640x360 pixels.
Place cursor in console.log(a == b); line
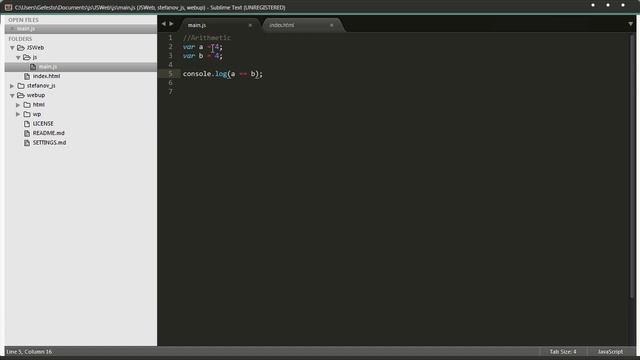click(223, 74)
